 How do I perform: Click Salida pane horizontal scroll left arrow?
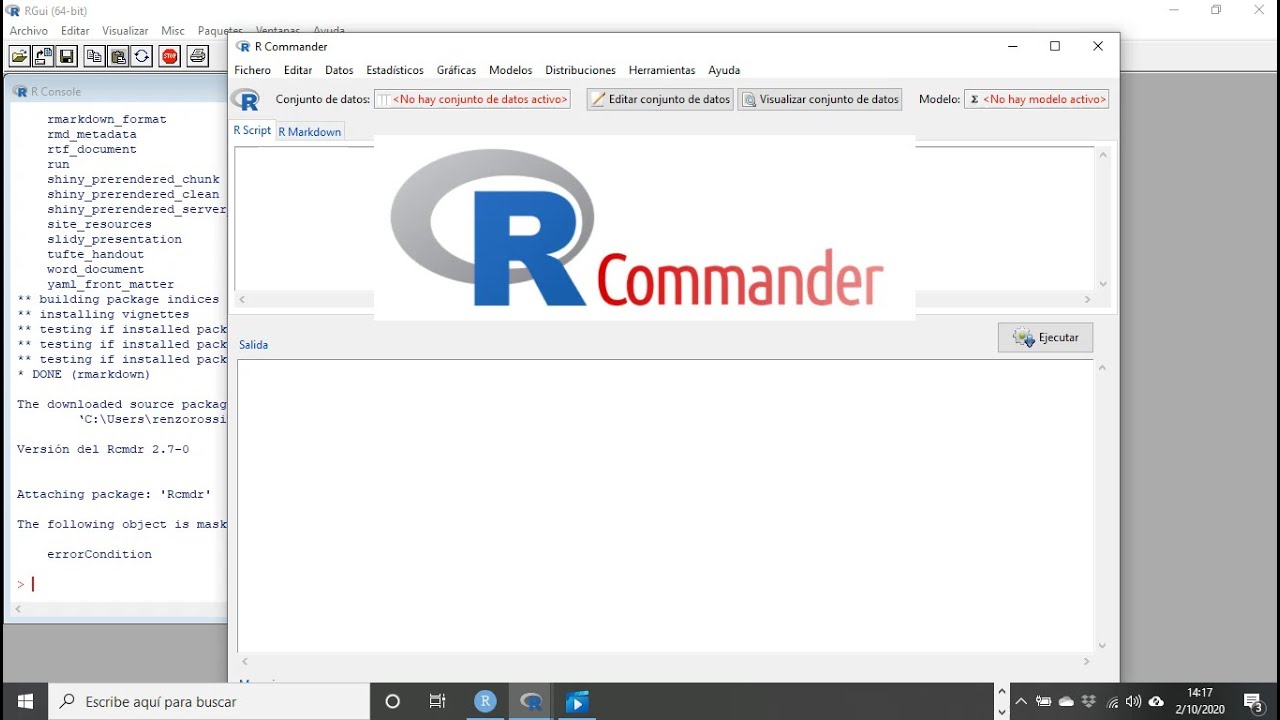[x=245, y=661]
